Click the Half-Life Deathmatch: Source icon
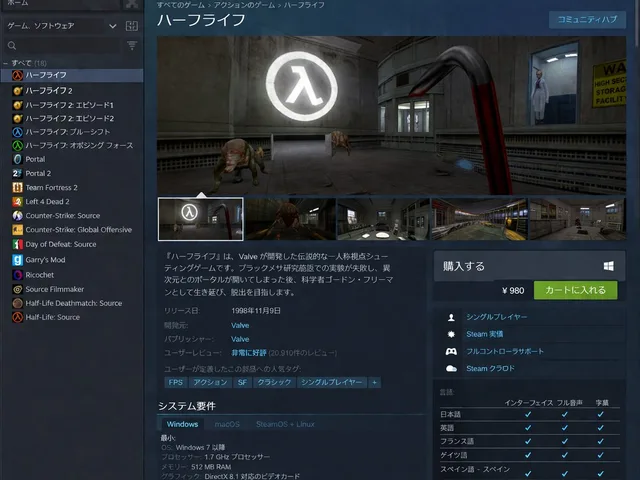This screenshot has height=480, width=640. coord(18,303)
